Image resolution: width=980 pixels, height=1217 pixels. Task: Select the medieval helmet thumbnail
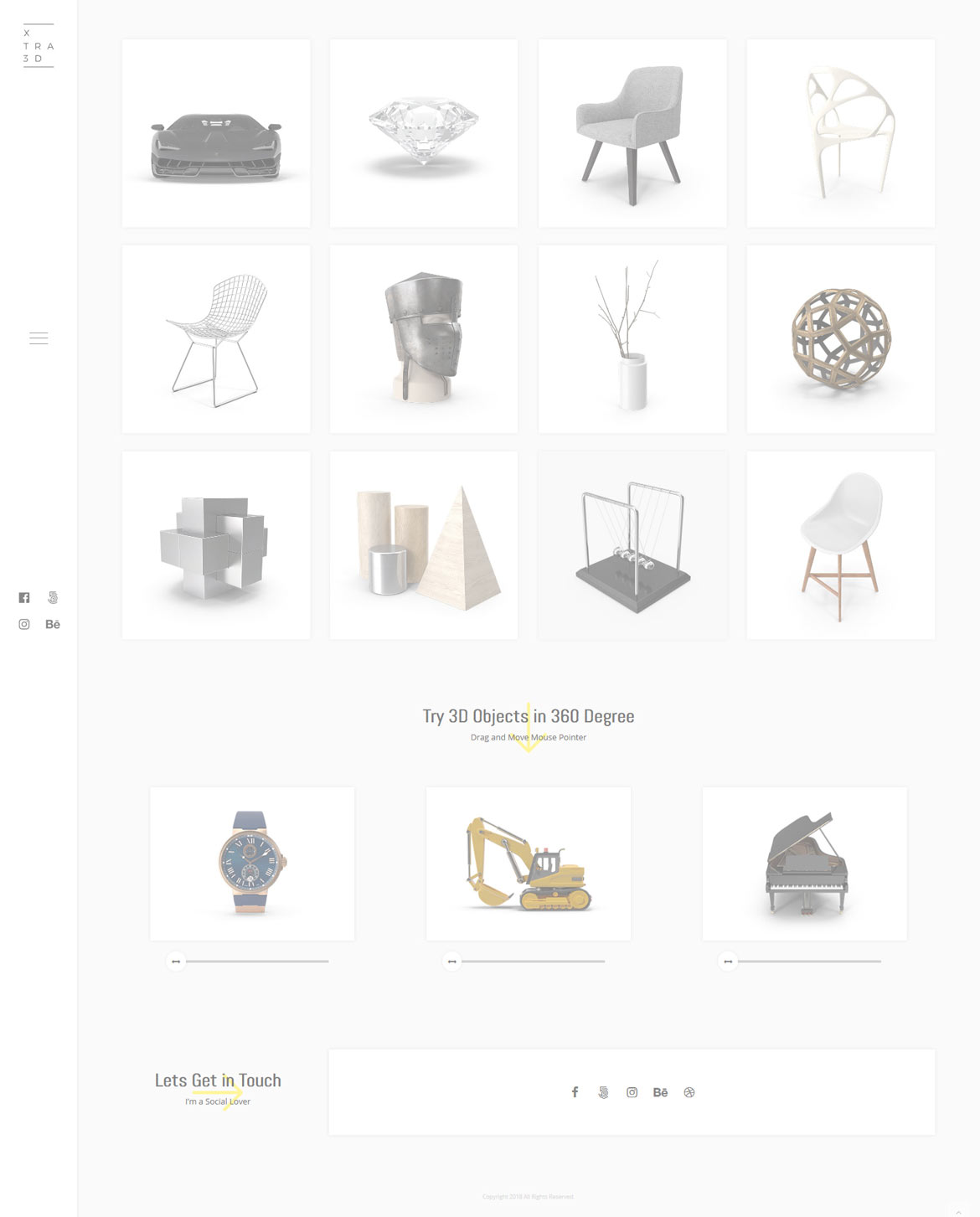point(424,339)
